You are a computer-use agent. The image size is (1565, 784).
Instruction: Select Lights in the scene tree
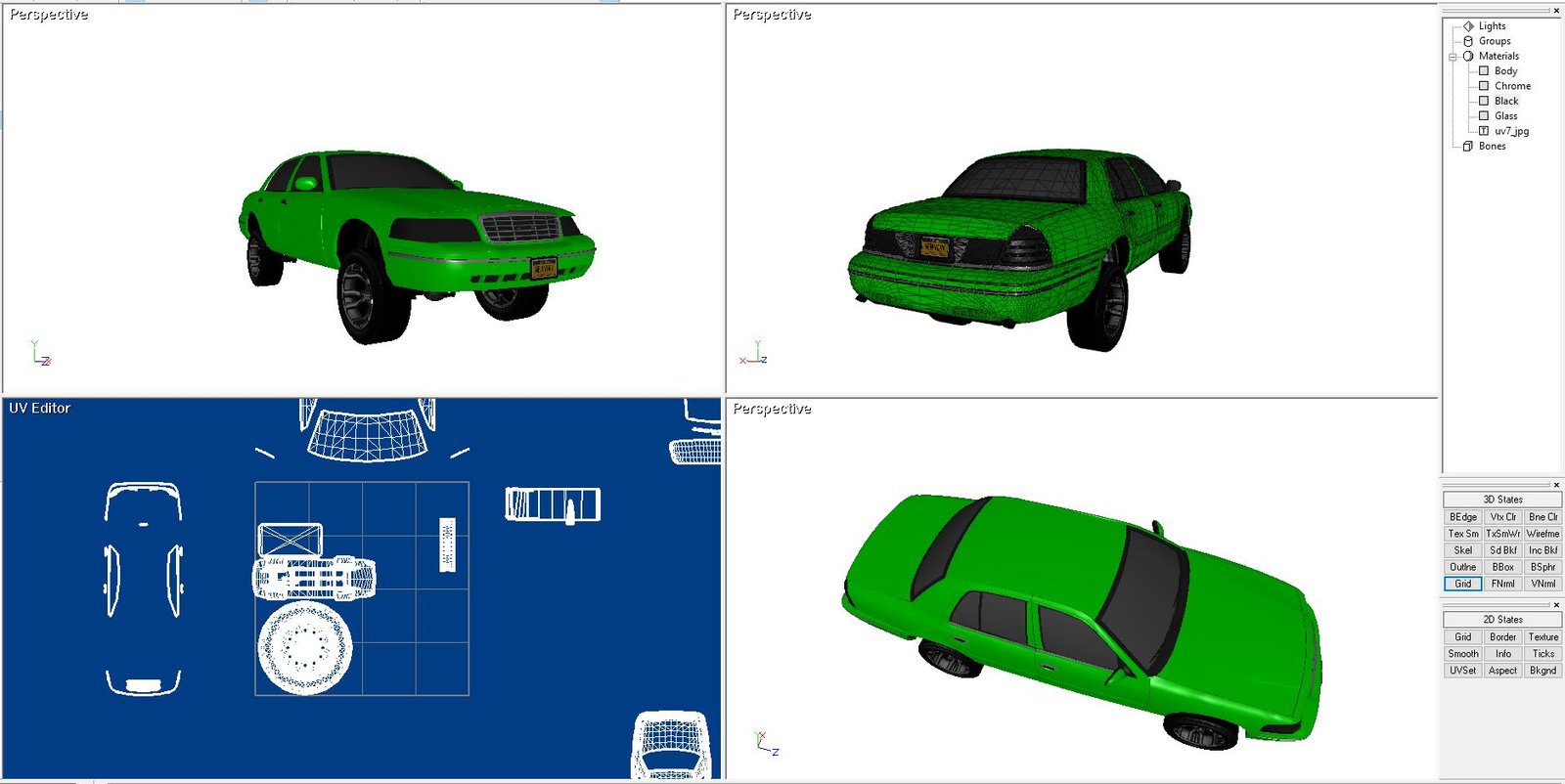[x=1493, y=26]
